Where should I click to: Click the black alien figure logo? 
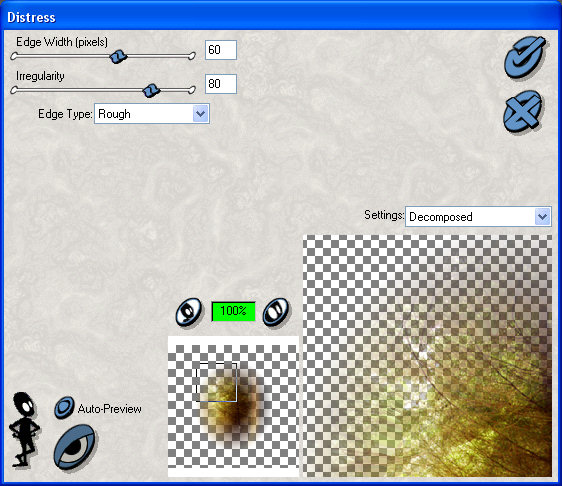(24, 429)
